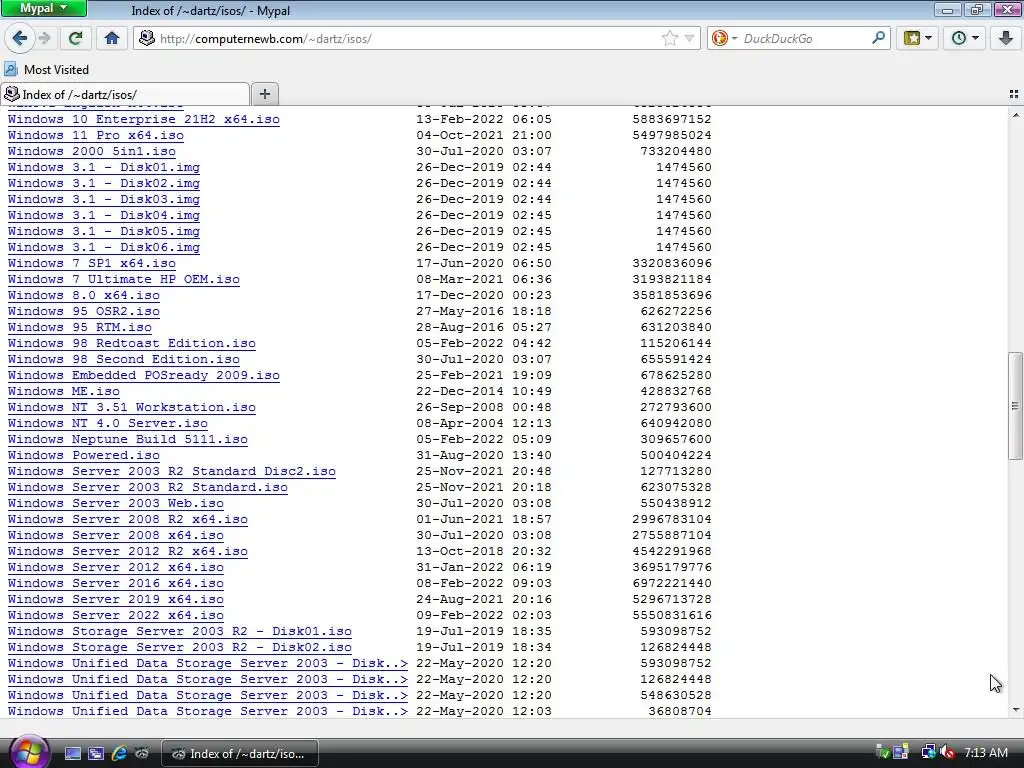1024x768 pixels.
Task: Download Windows 10 Enterprise 21H2 x64.iso
Action: pos(144,119)
